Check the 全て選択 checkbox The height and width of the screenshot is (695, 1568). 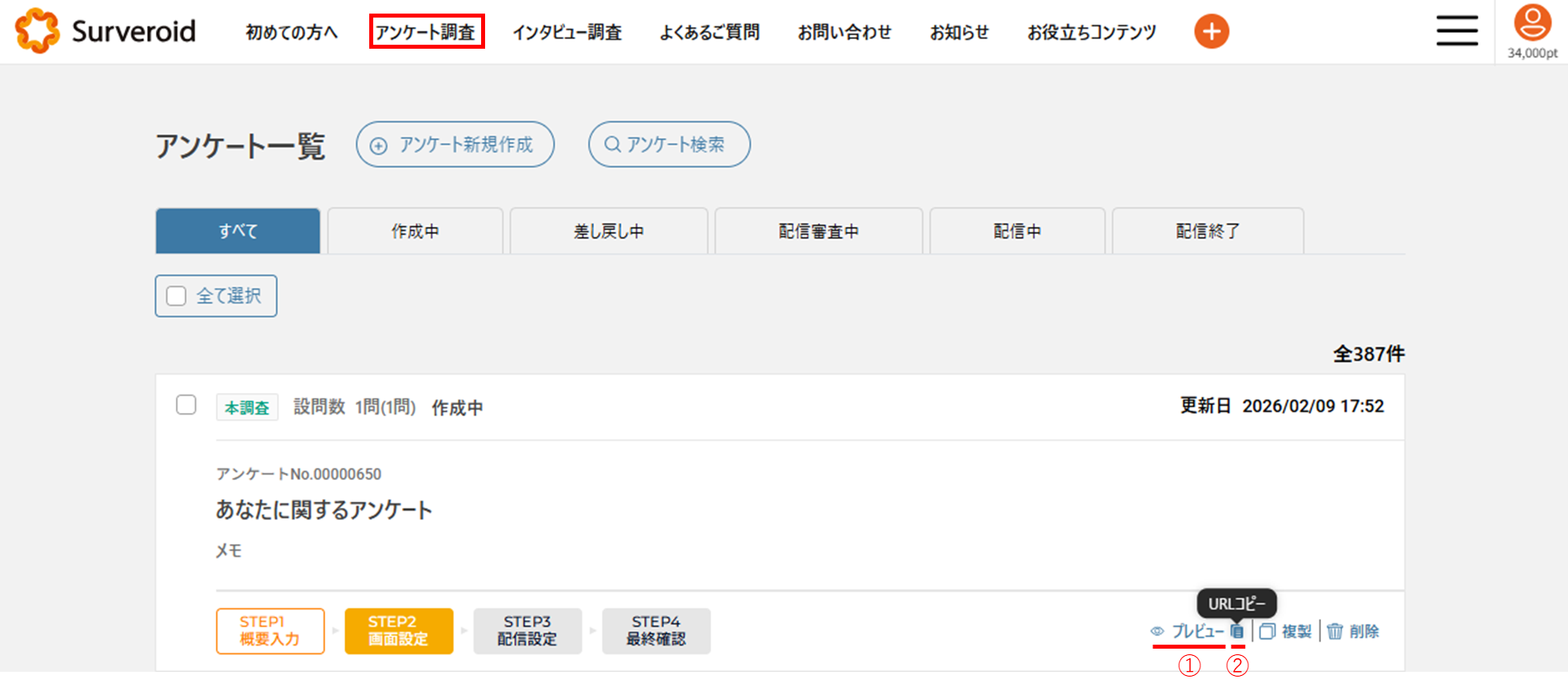click(177, 296)
